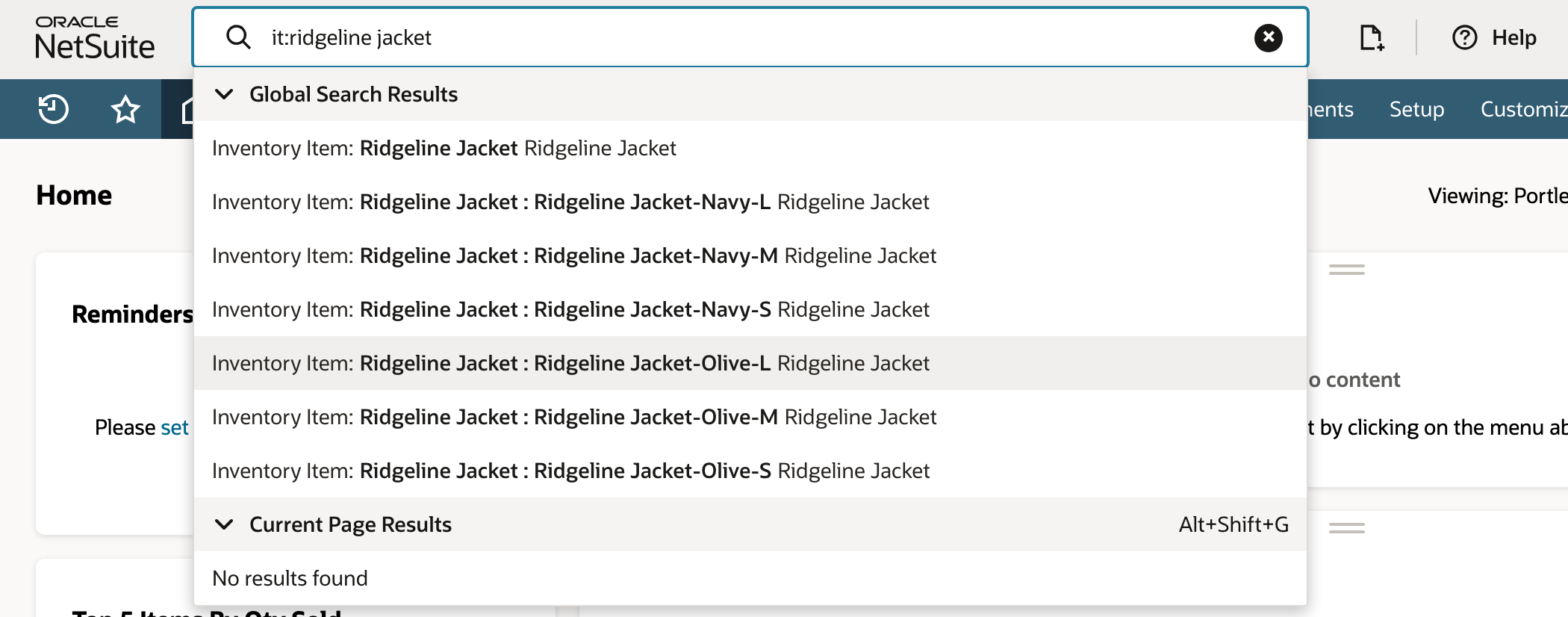Image resolution: width=1568 pixels, height=617 pixels.
Task: Select the Ridgeline Jacket-Olive-S result
Action: pyautogui.click(x=750, y=471)
